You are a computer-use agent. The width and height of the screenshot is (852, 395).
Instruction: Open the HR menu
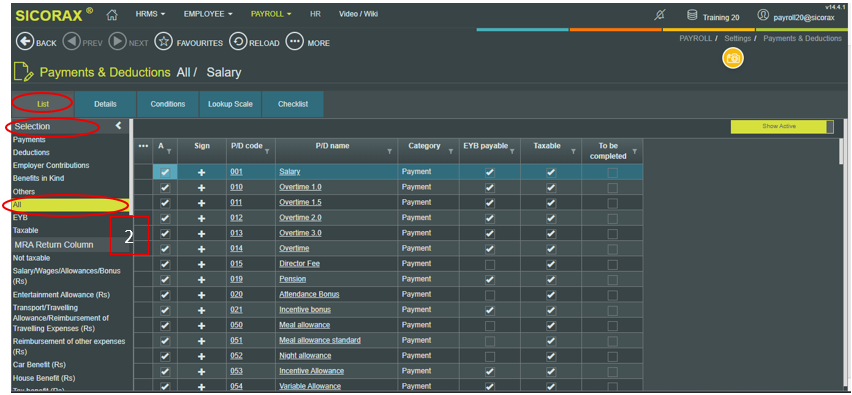[x=315, y=14]
